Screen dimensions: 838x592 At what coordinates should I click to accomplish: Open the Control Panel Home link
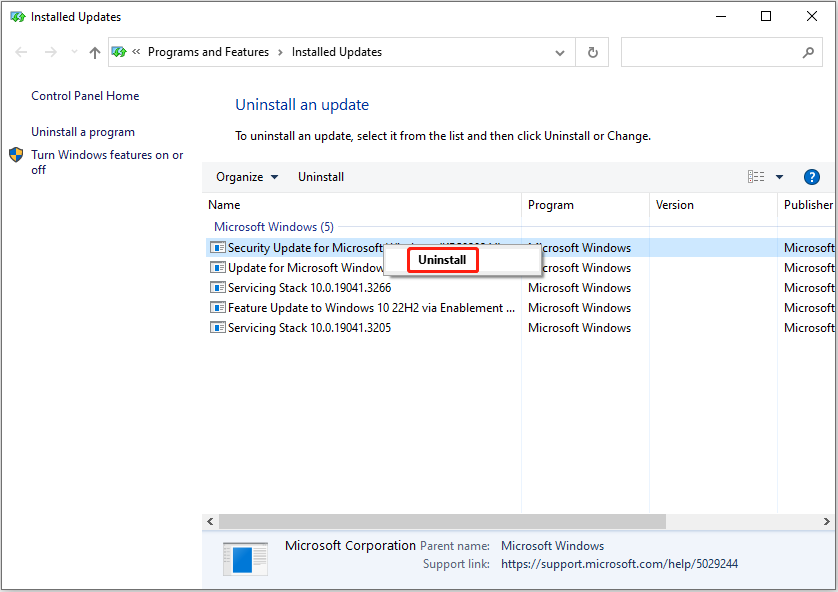[x=85, y=96]
